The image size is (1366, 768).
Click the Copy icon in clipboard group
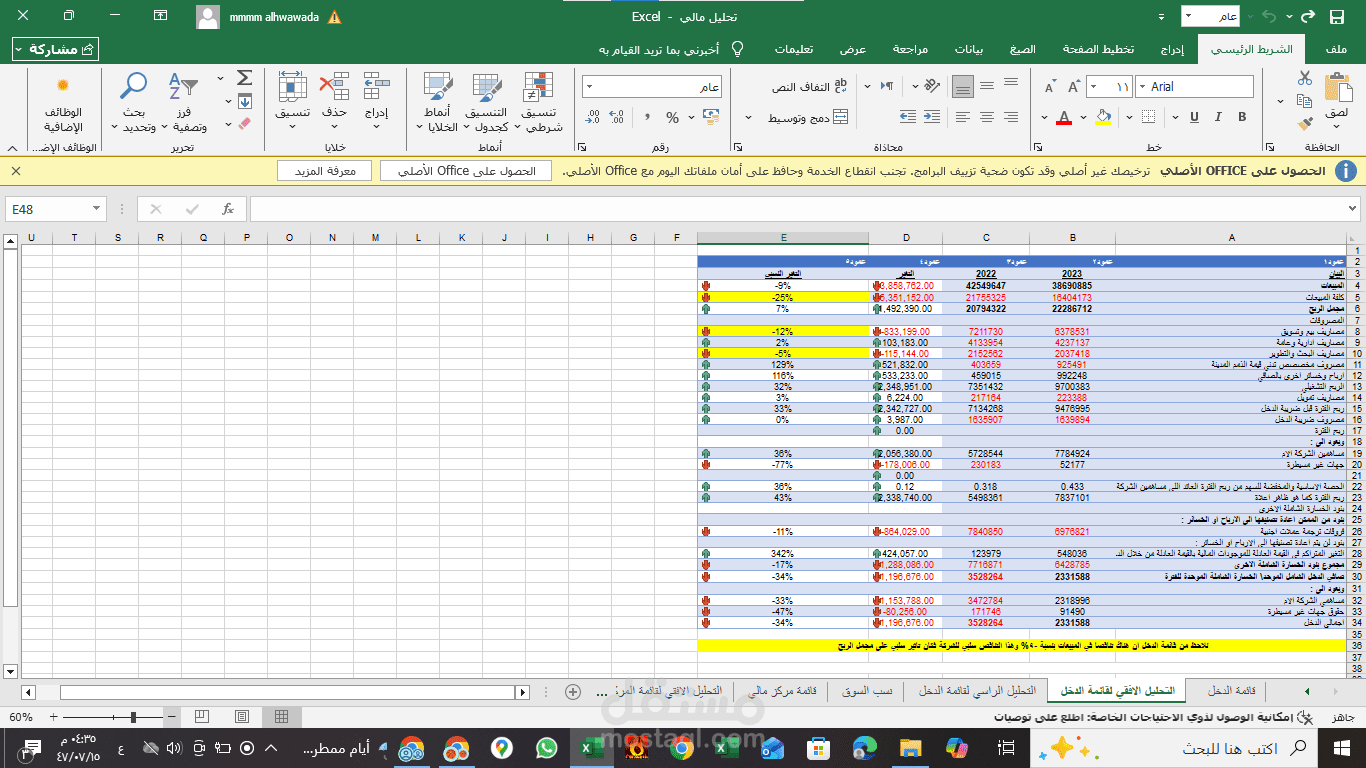coord(1304,101)
